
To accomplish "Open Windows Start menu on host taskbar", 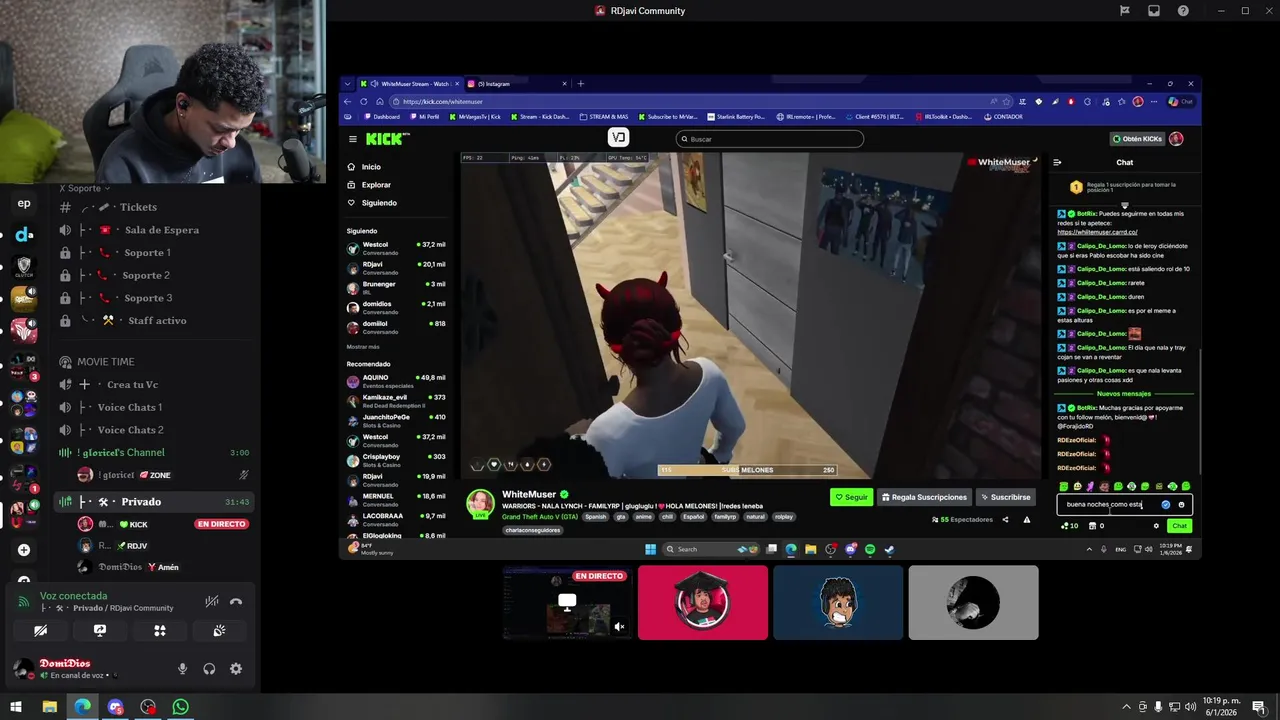I will point(16,707).
